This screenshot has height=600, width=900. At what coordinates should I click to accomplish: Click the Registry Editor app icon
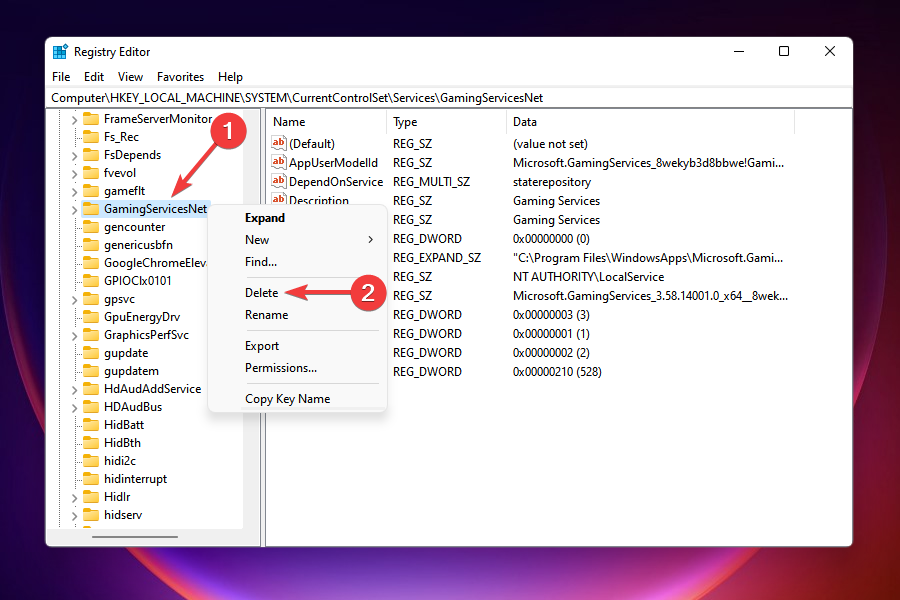pos(60,52)
